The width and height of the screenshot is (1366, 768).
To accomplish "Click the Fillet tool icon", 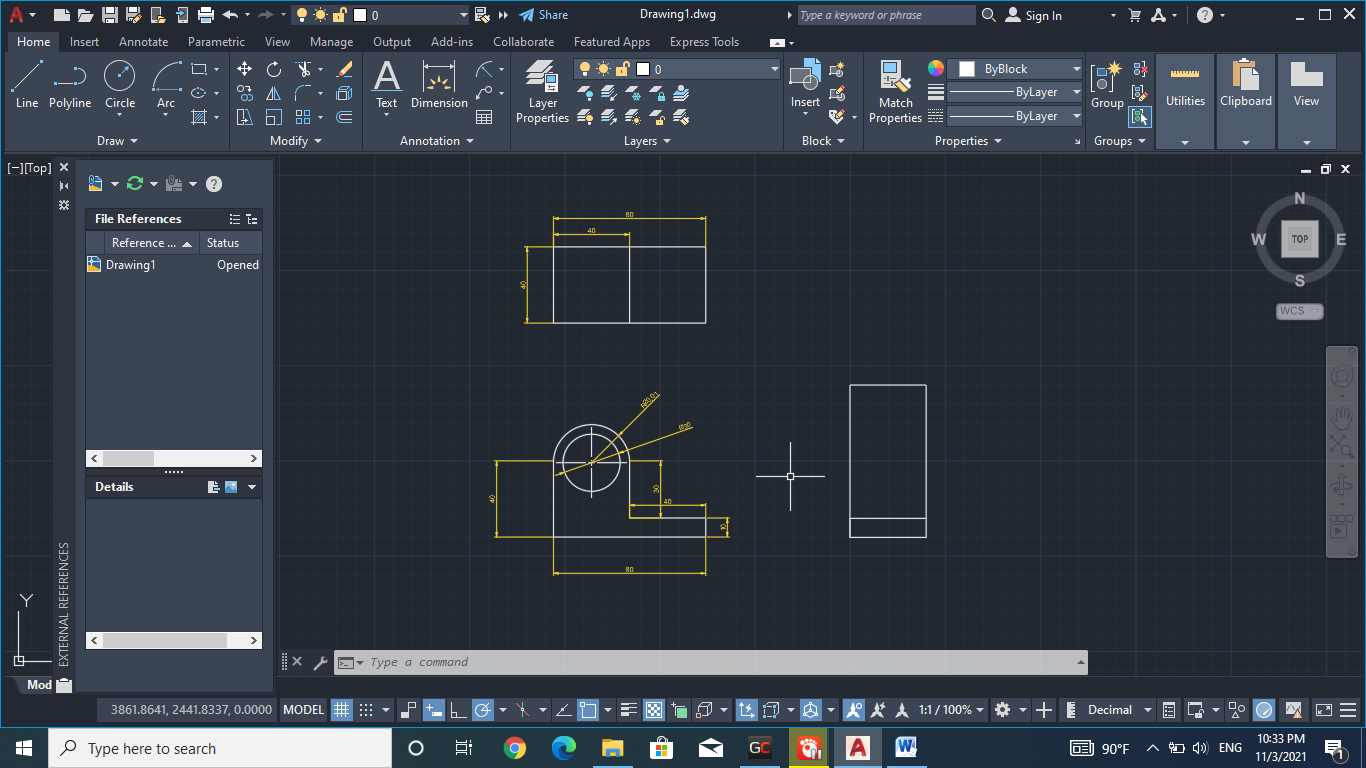I will click(303, 93).
